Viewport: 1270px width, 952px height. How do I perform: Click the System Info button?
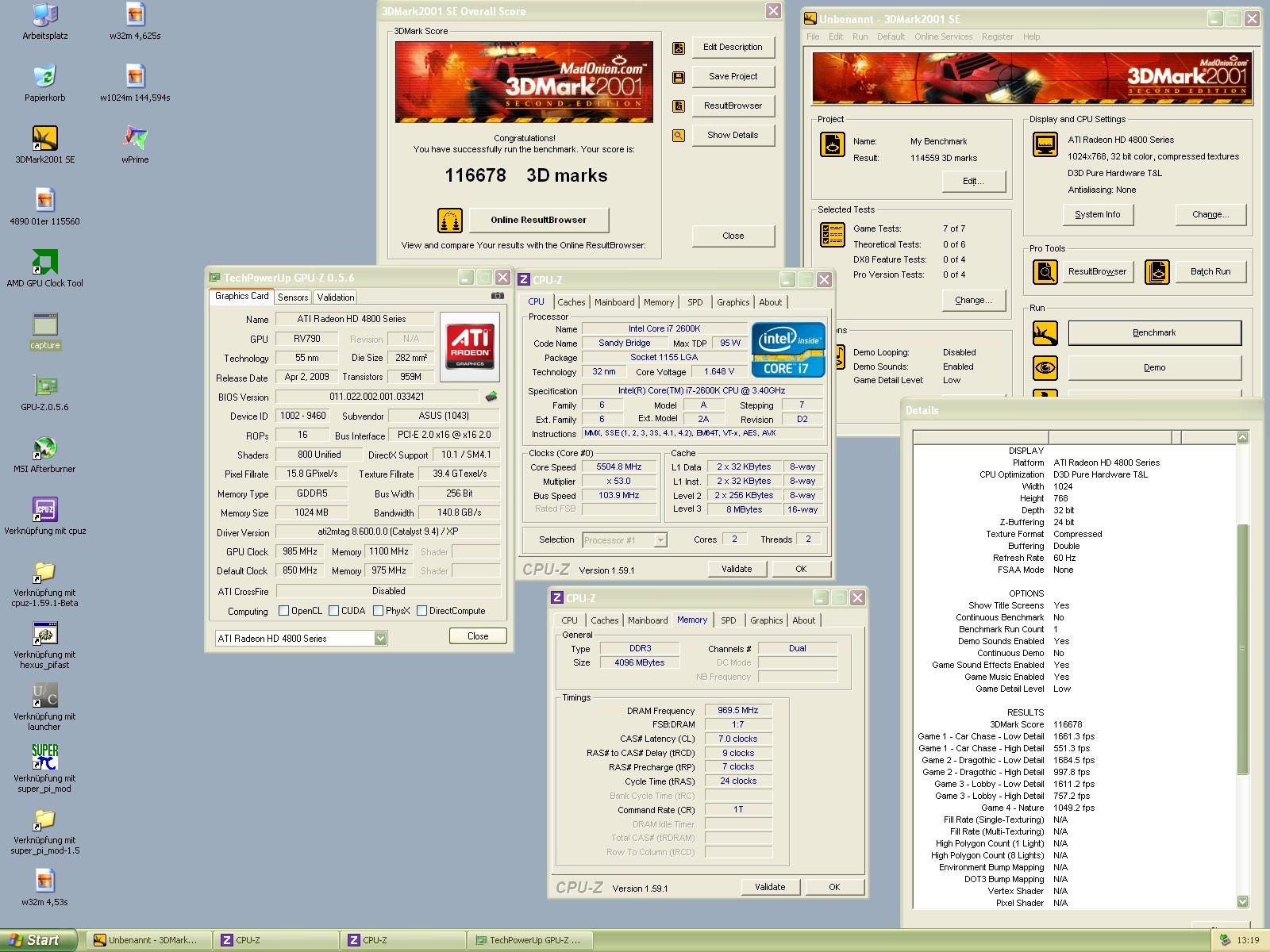tap(1098, 215)
